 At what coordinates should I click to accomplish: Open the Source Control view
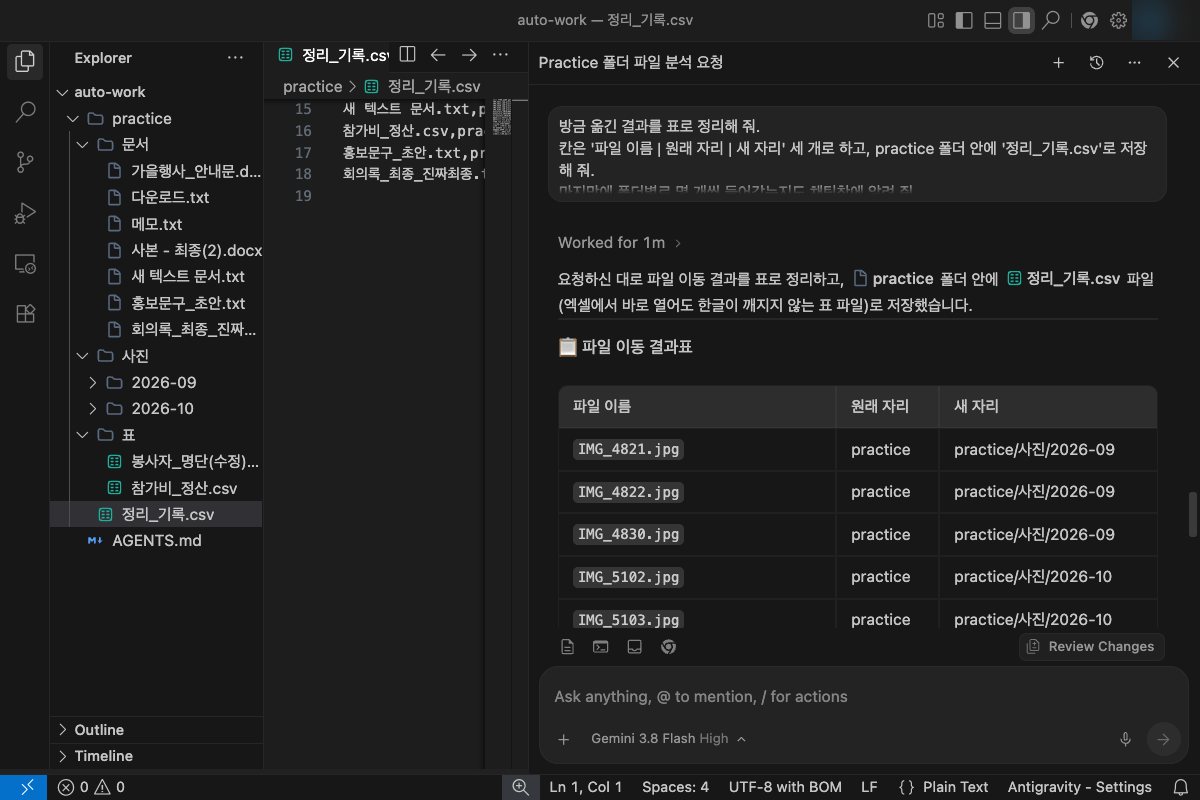tap(27, 162)
